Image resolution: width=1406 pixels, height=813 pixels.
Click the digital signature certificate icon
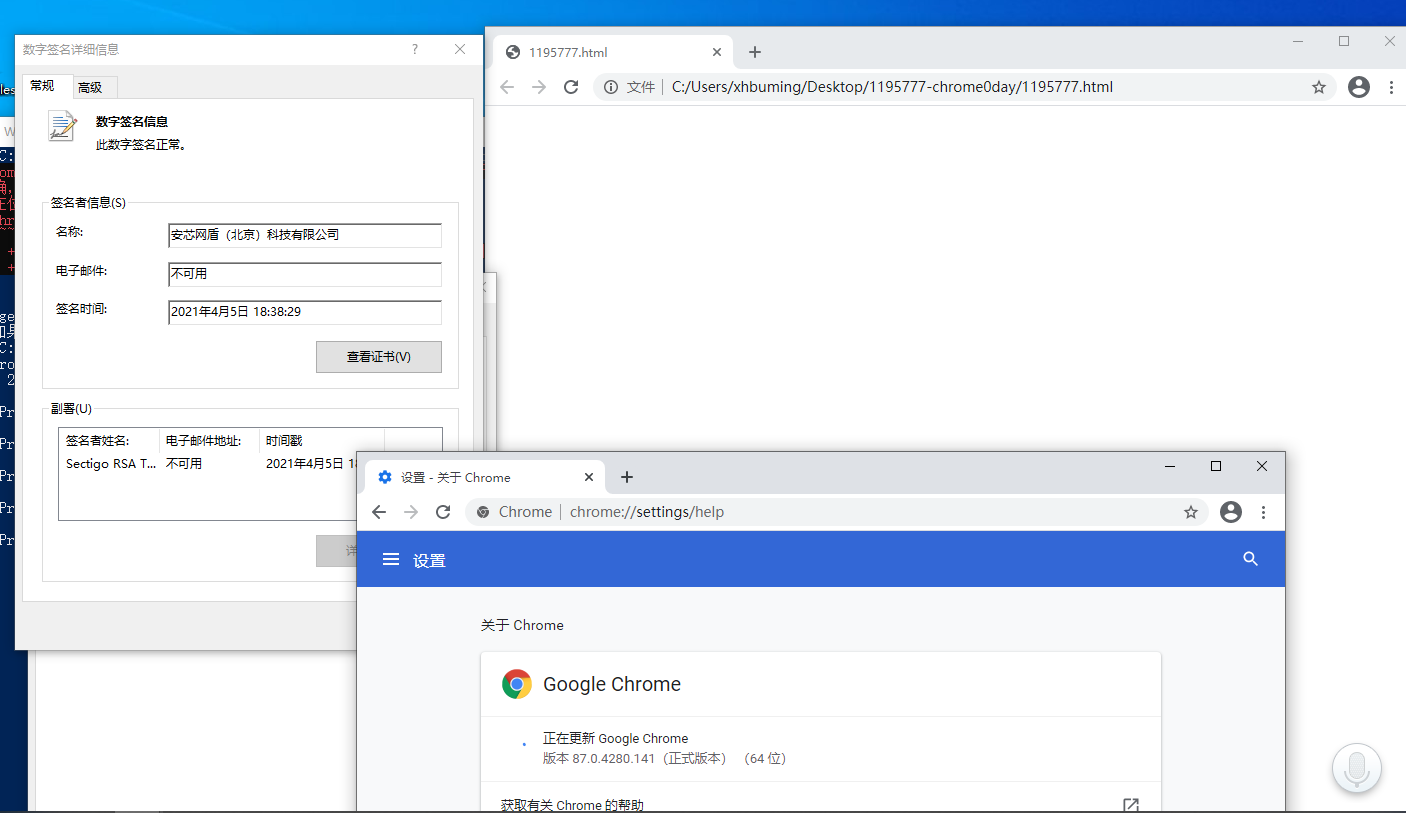coord(62,126)
